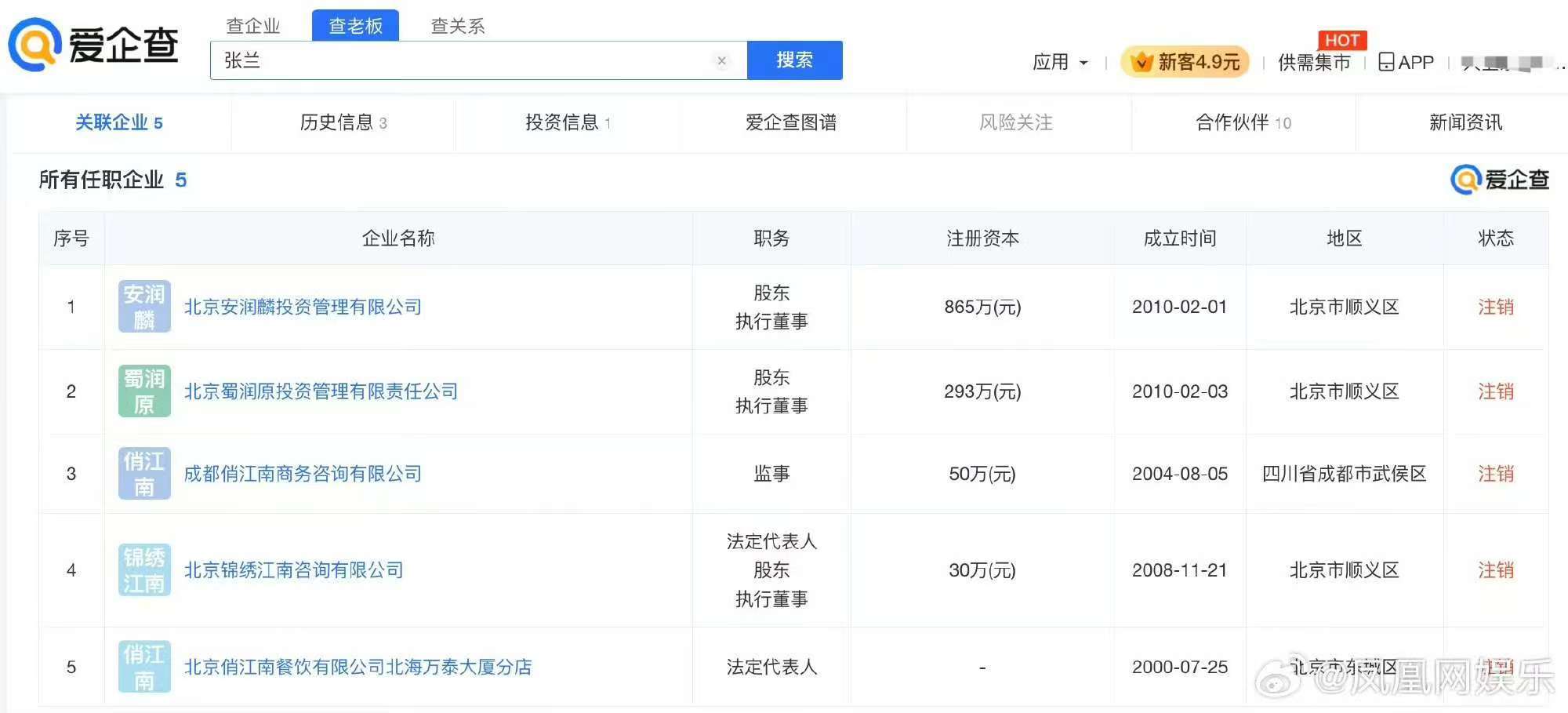The width and height of the screenshot is (1568, 713).
Task: Select the 查老板 search tab
Action: point(356,26)
